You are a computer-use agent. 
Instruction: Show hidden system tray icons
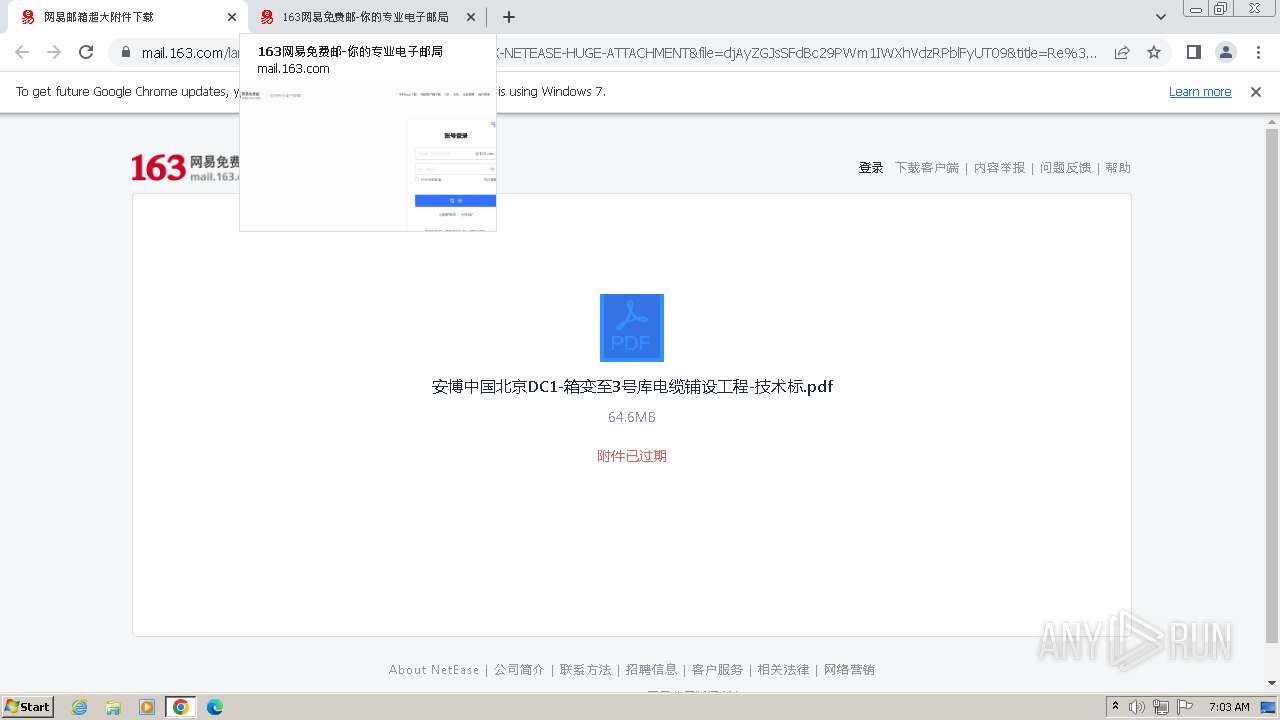click(1115, 707)
